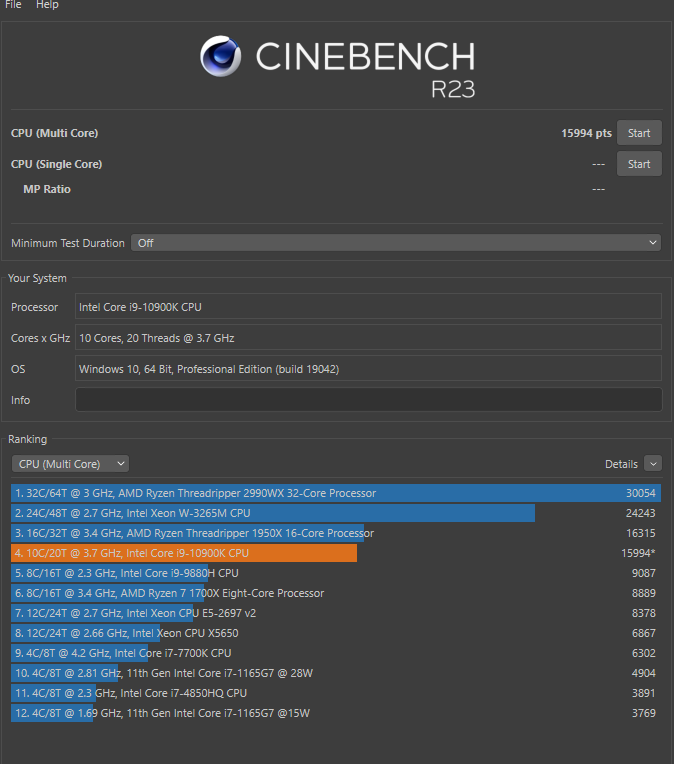Click the Processor field showing i9-10900K

click(x=368, y=307)
